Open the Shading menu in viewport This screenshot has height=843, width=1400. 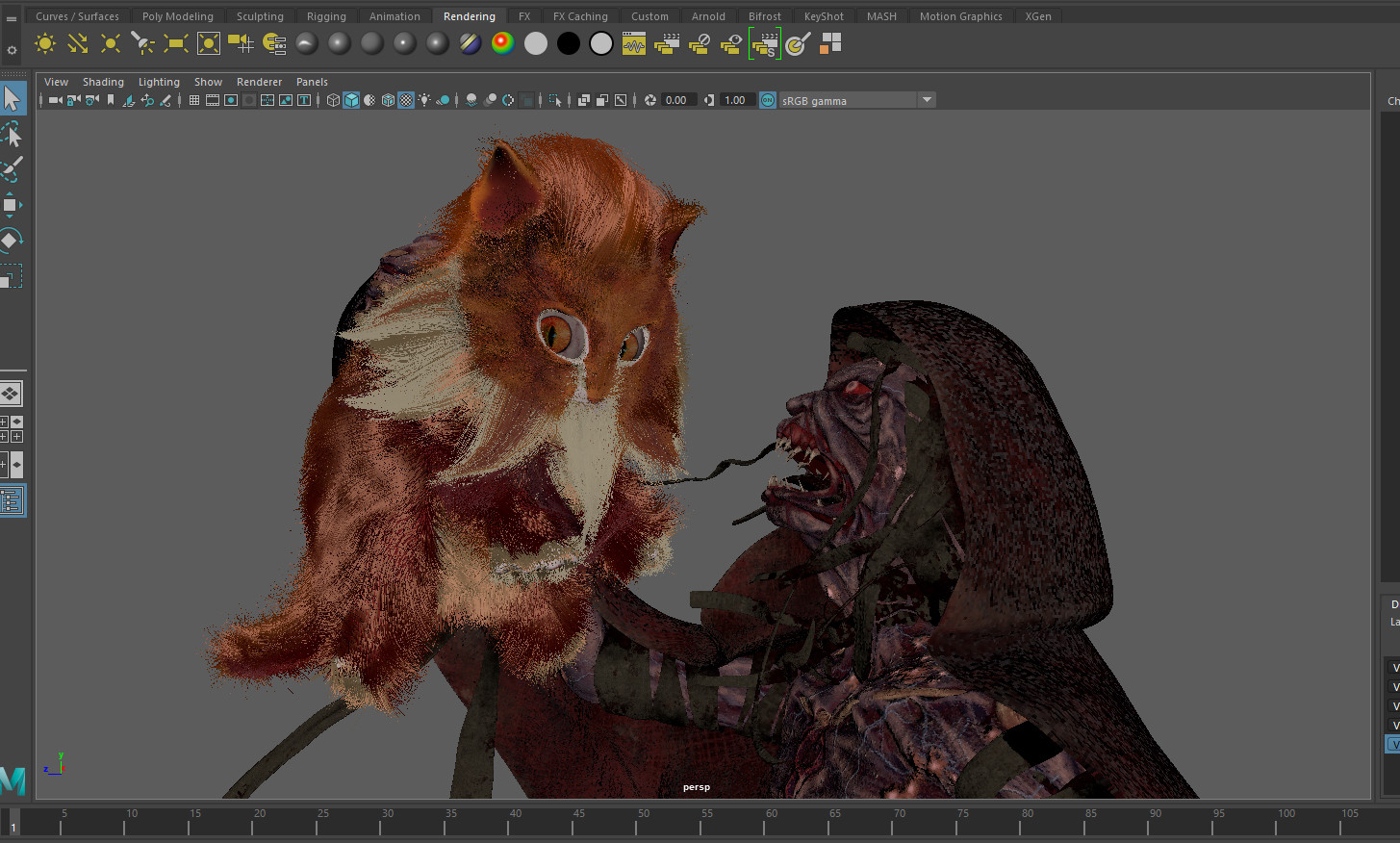[x=103, y=82]
